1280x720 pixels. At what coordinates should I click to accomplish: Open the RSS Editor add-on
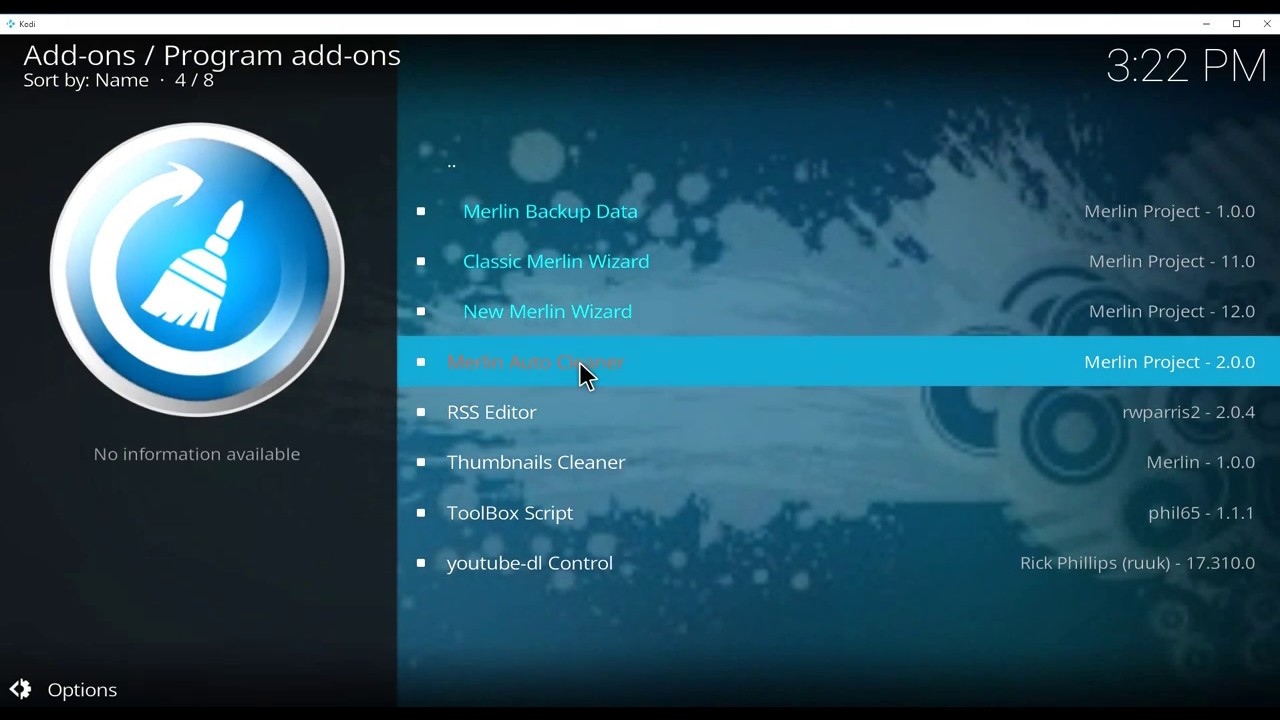point(838,412)
